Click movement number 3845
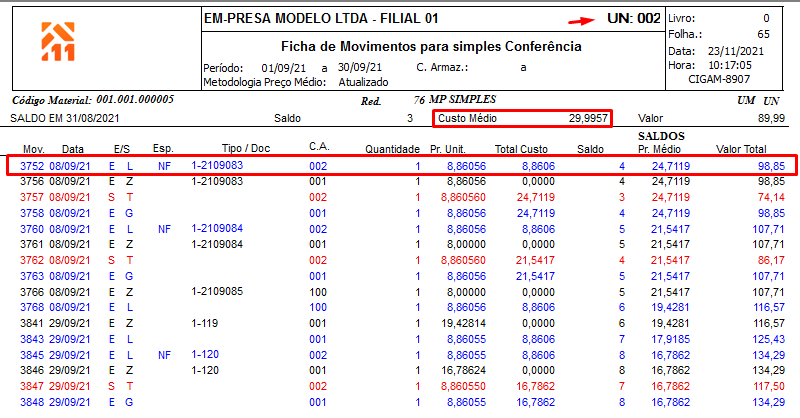This screenshot has width=800, height=418. pos(32,355)
